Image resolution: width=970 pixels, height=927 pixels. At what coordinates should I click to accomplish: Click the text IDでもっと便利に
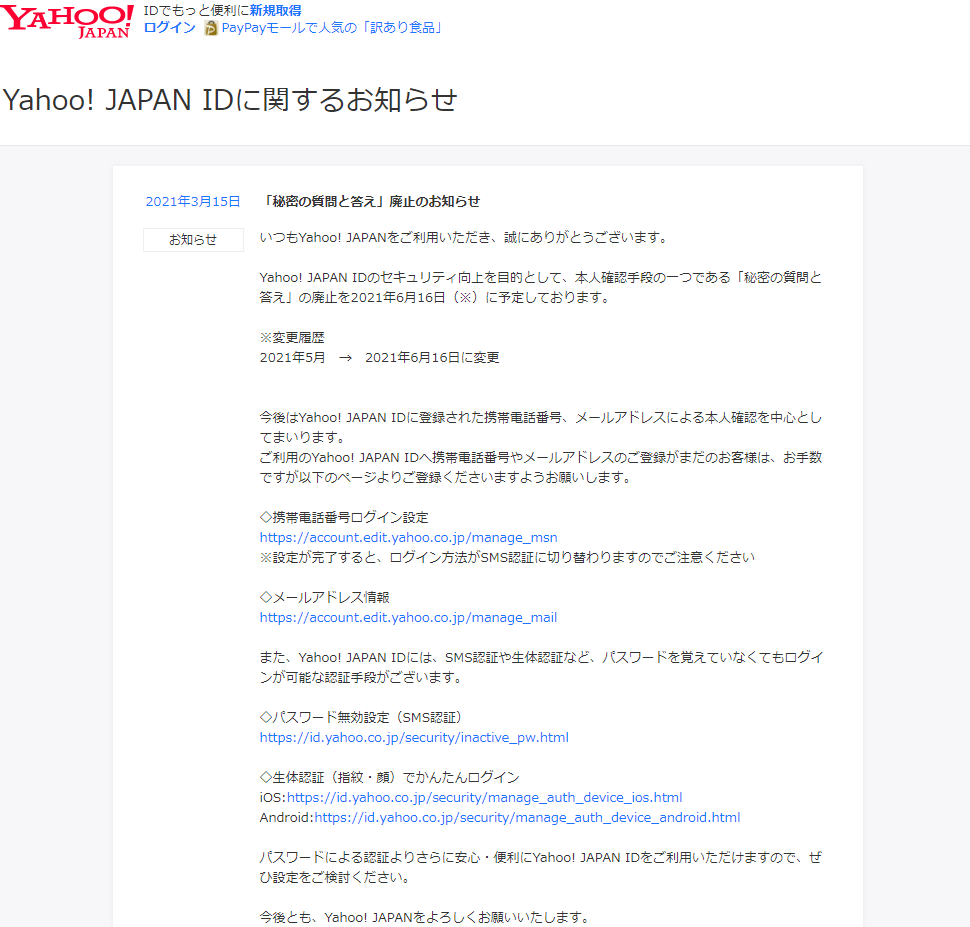[x=196, y=11]
